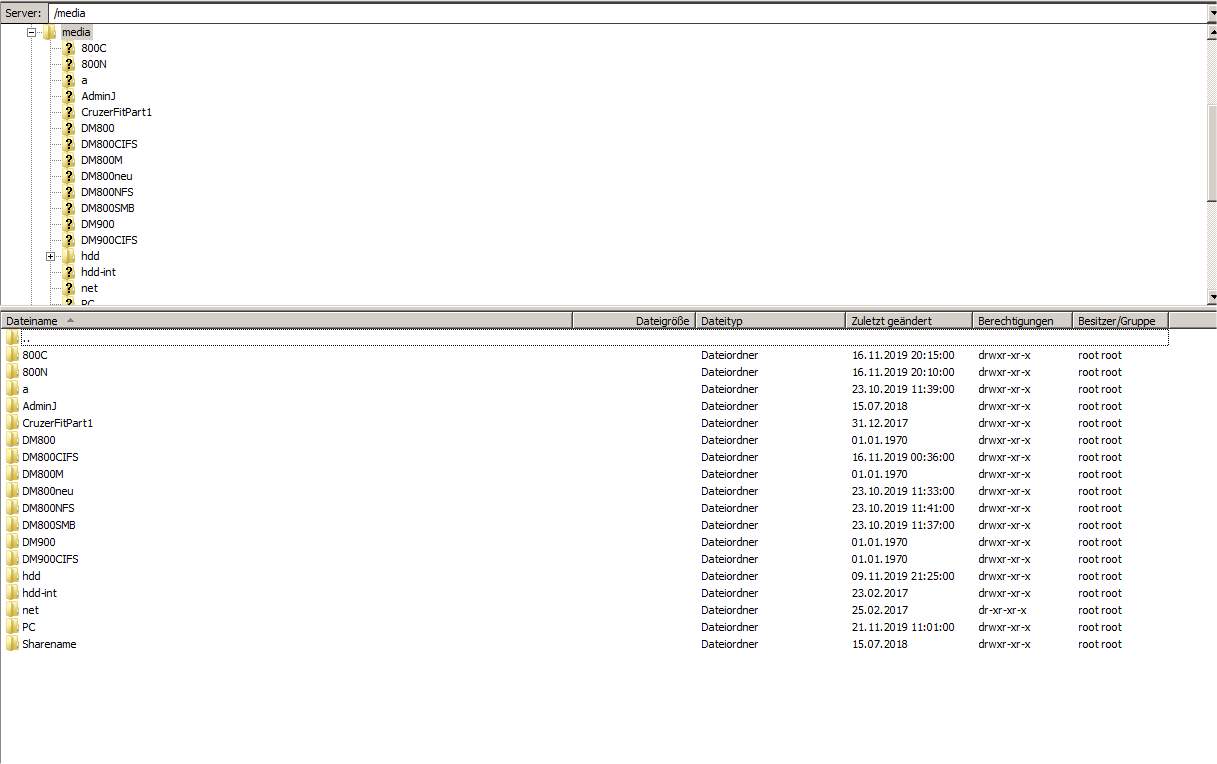Click the folder icon next to Sharename
1217x764 pixels.
(x=12, y=644)
